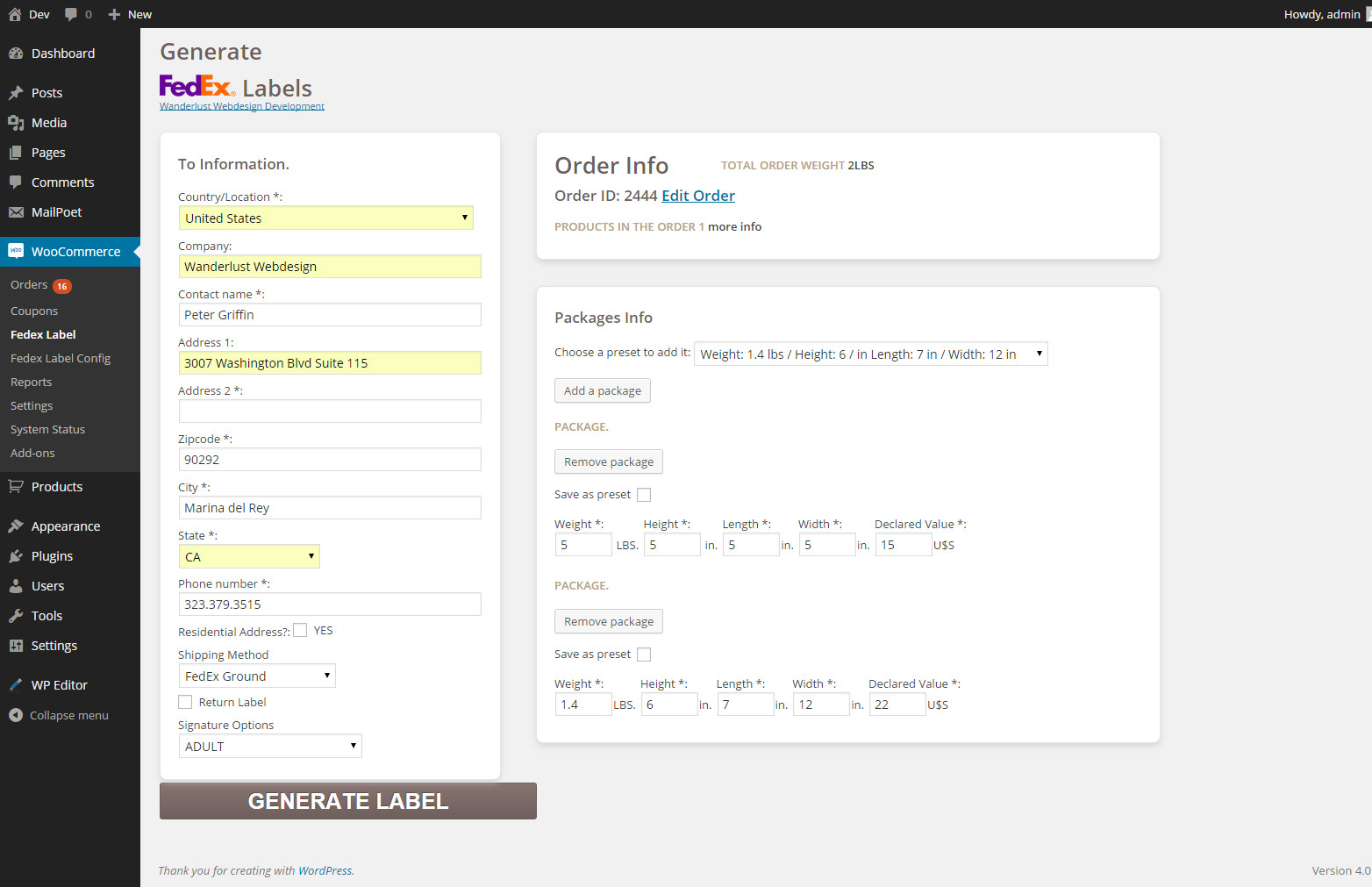Focus the Zipcode field
This screenshot has height=887, width=1372.
coord(330,459)
